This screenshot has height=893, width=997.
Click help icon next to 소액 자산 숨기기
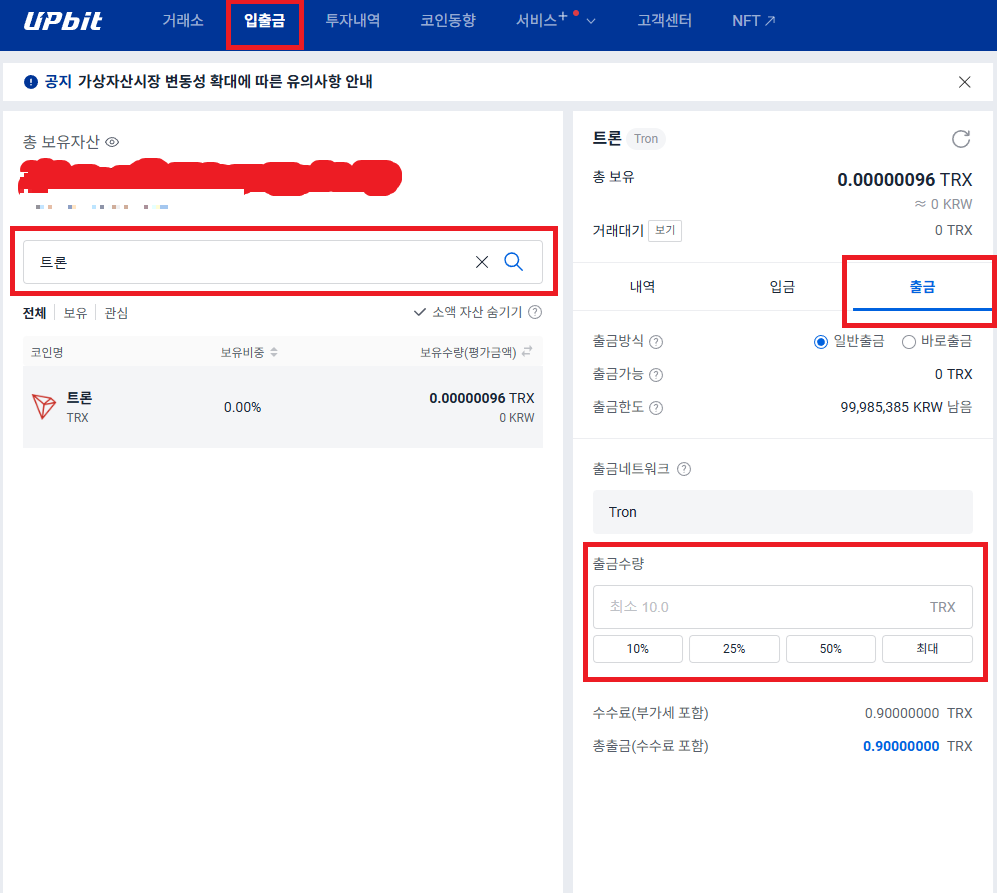[x=535, y=312]
